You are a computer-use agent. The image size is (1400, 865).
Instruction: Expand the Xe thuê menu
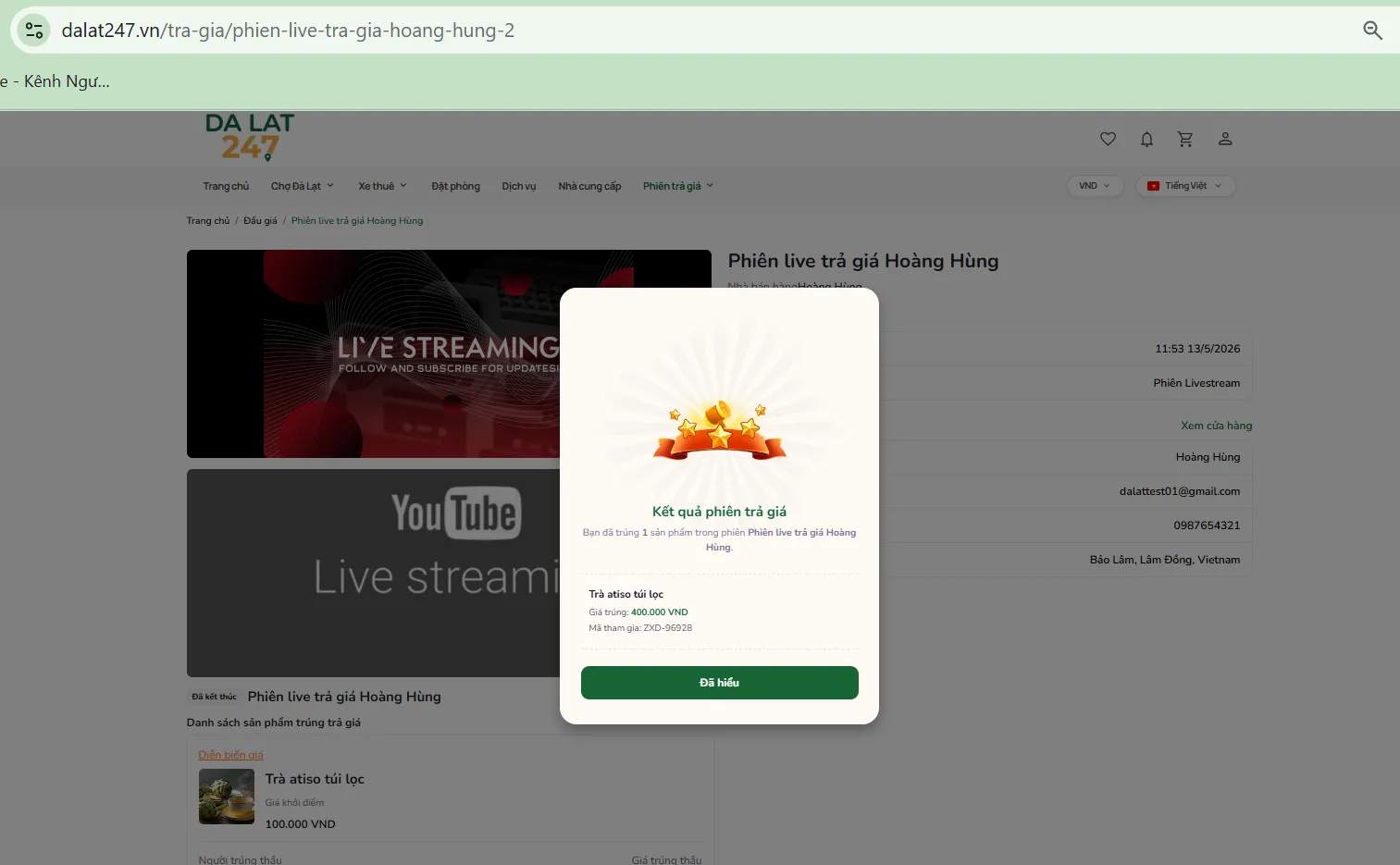382,186
